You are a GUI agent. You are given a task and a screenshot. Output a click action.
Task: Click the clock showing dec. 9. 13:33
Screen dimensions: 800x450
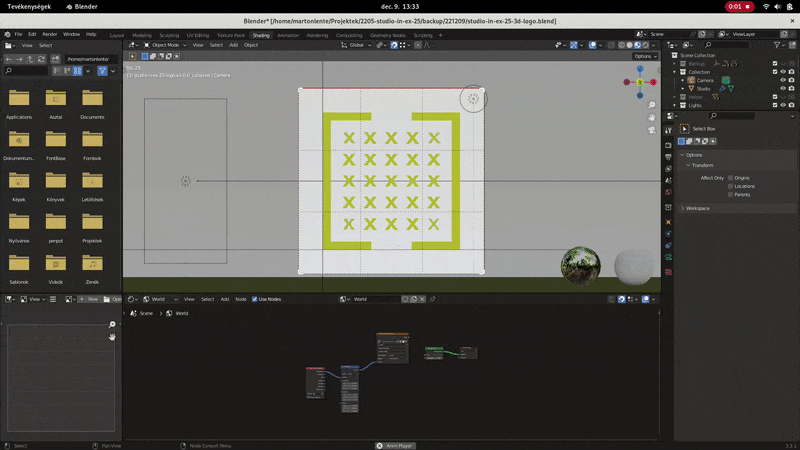(400, 7)
